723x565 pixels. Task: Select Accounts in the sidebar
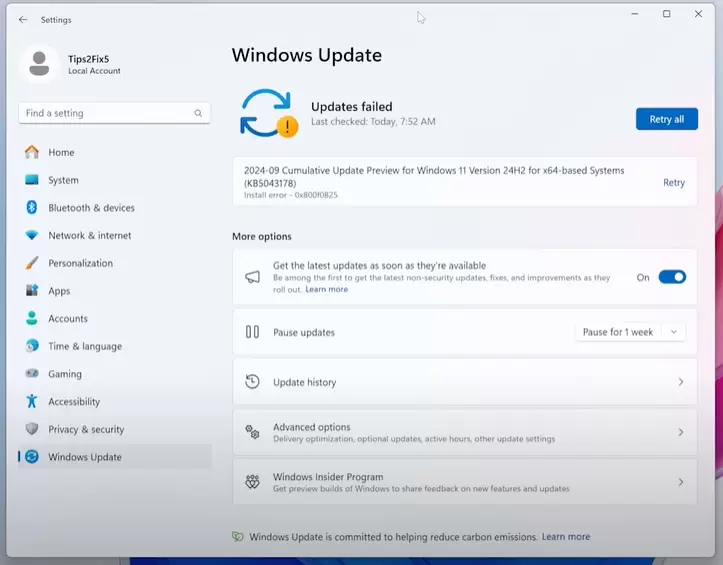(68, 319)
